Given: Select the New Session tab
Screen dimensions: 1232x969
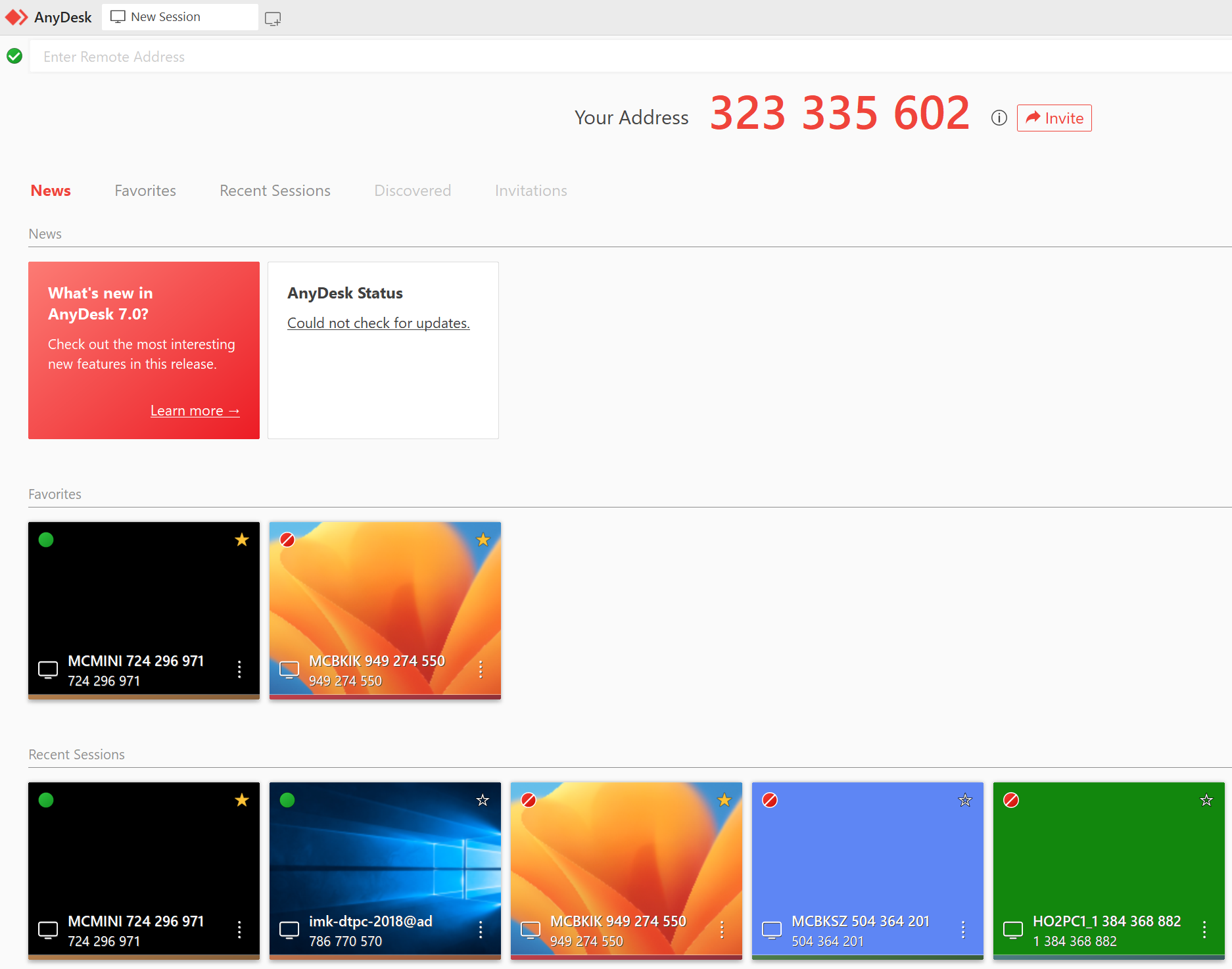Looking at the screenshot, I should tap(179, 17).
